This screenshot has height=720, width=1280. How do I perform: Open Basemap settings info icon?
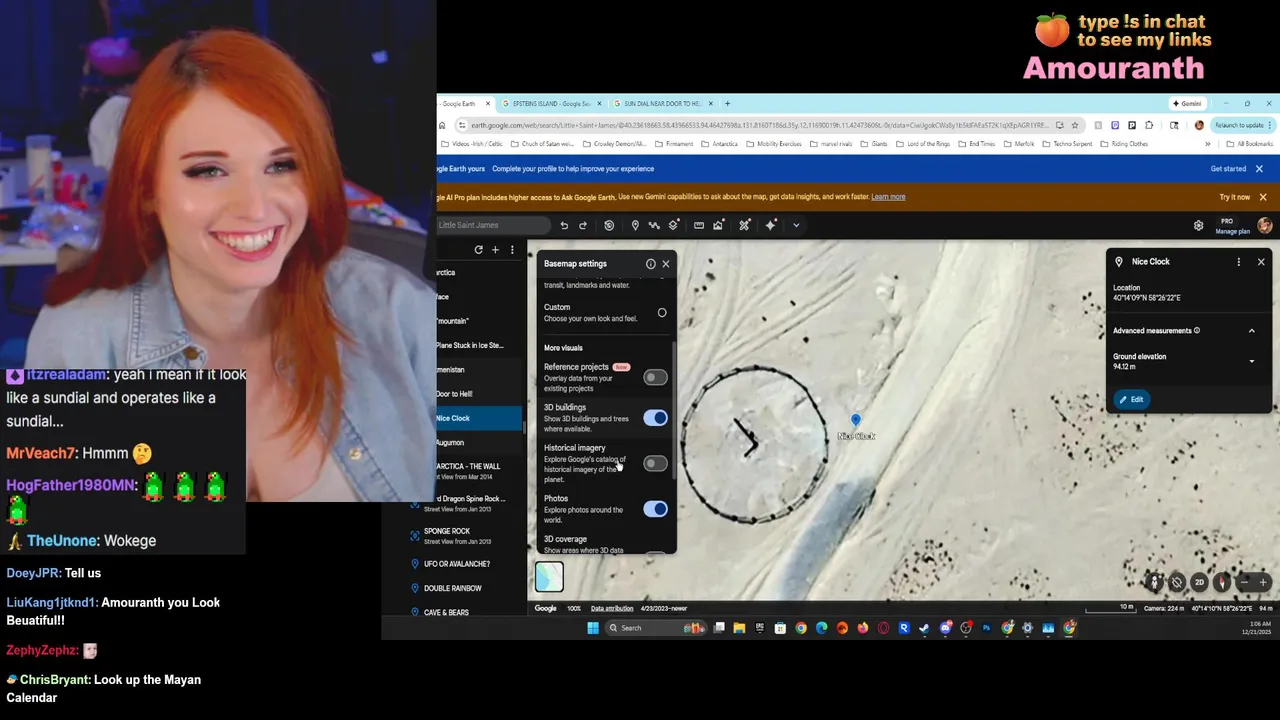tap(650, 264)
